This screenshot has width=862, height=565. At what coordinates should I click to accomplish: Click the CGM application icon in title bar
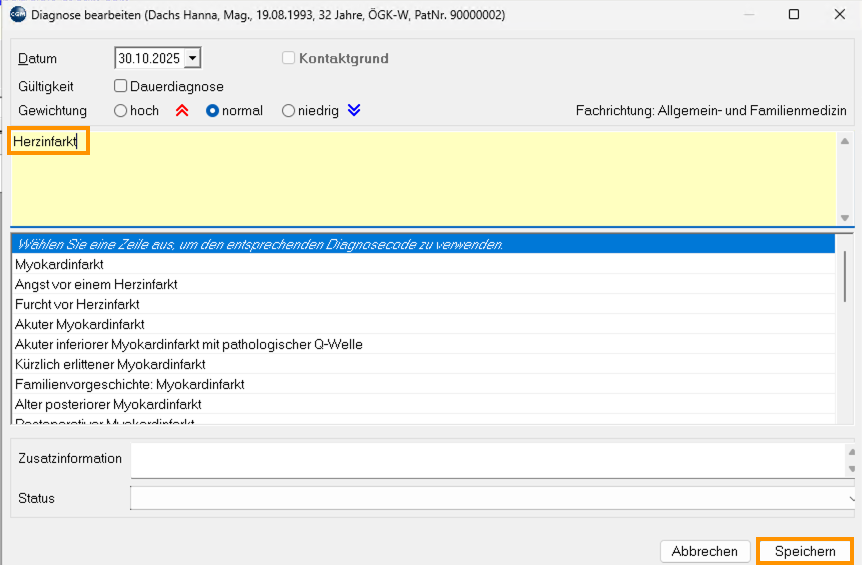(x=18, y=15)
